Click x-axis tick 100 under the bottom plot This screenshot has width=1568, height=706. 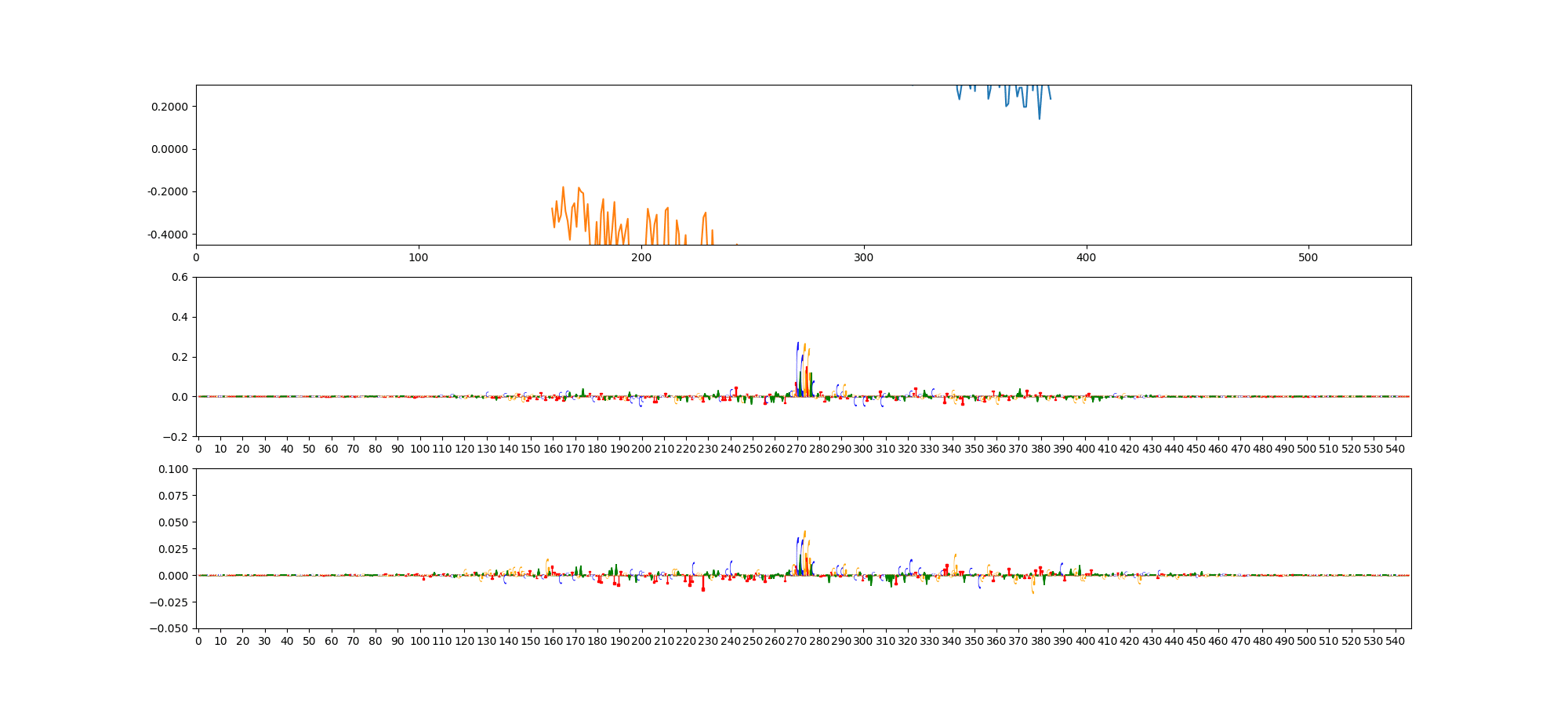(x=420, y=641)
